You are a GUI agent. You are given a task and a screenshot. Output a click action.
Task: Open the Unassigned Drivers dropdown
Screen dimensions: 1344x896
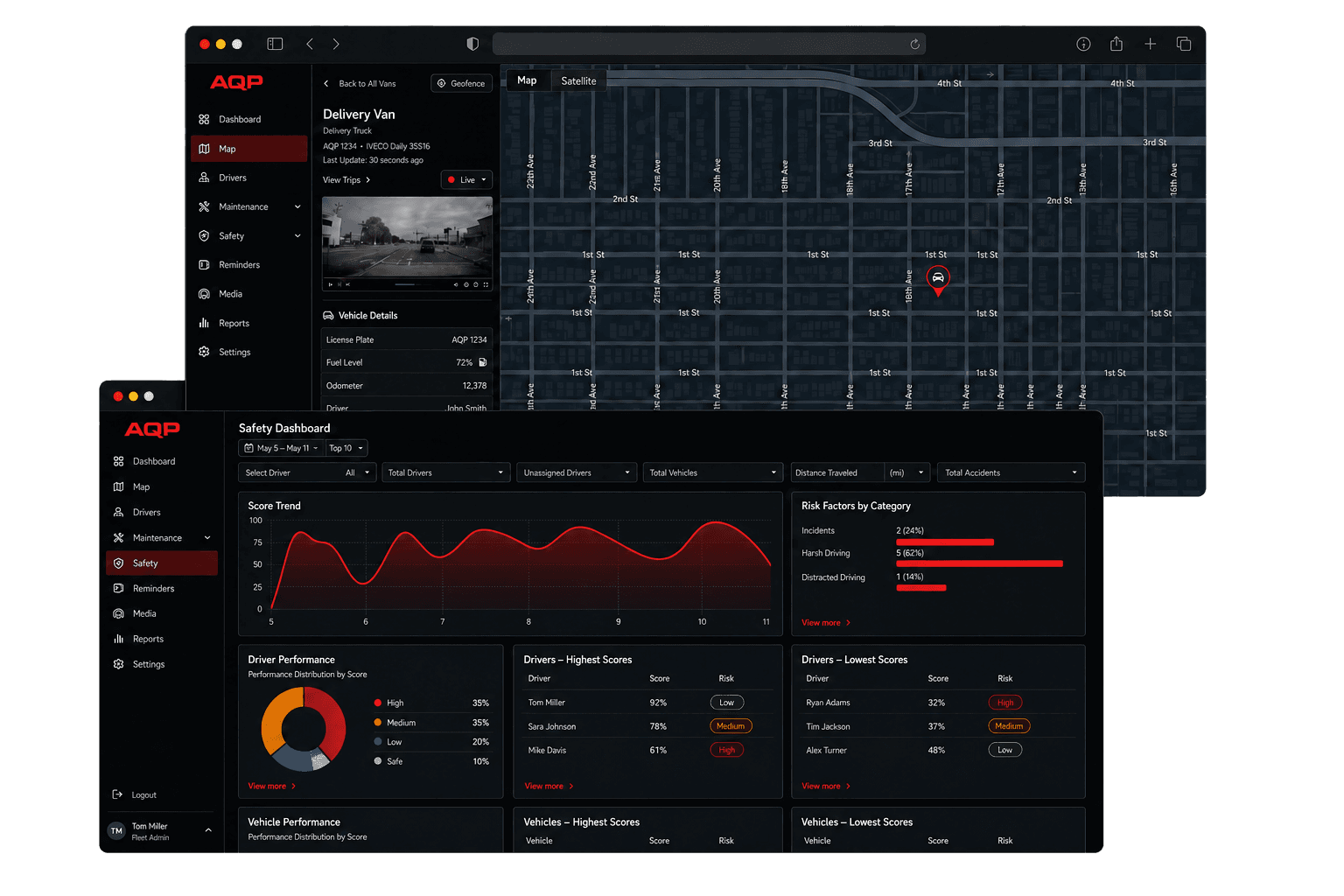click(577, 472)
